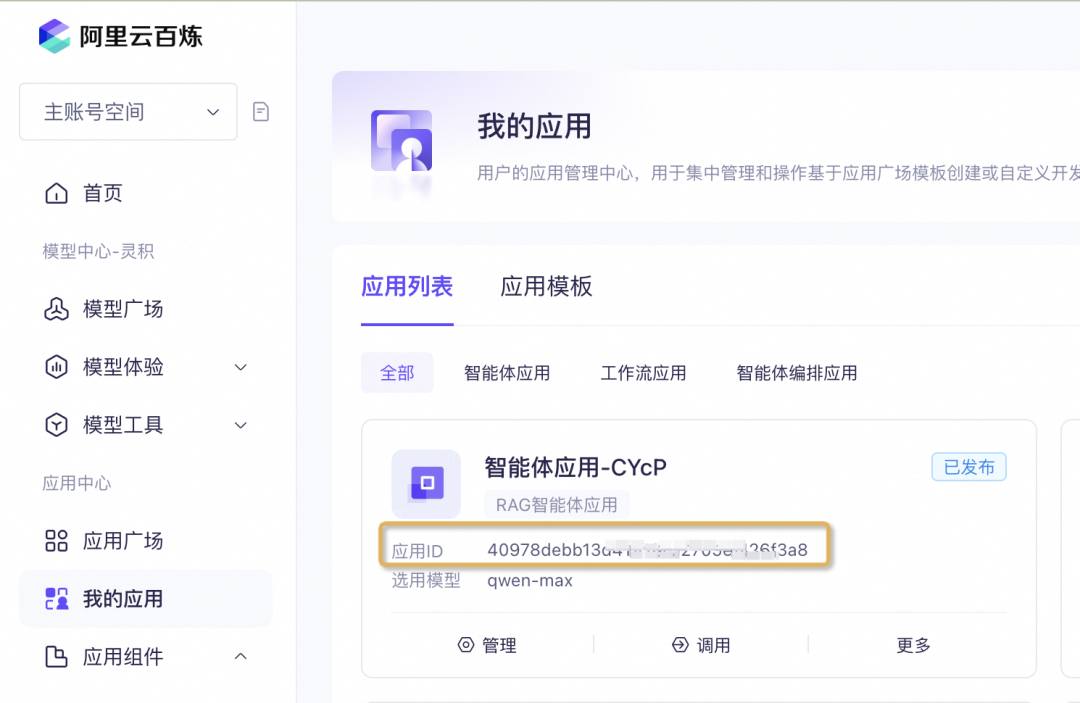The image size is (1080, 703).
Task: Switch to the 应用模板 tab
Action: point(546,286)
